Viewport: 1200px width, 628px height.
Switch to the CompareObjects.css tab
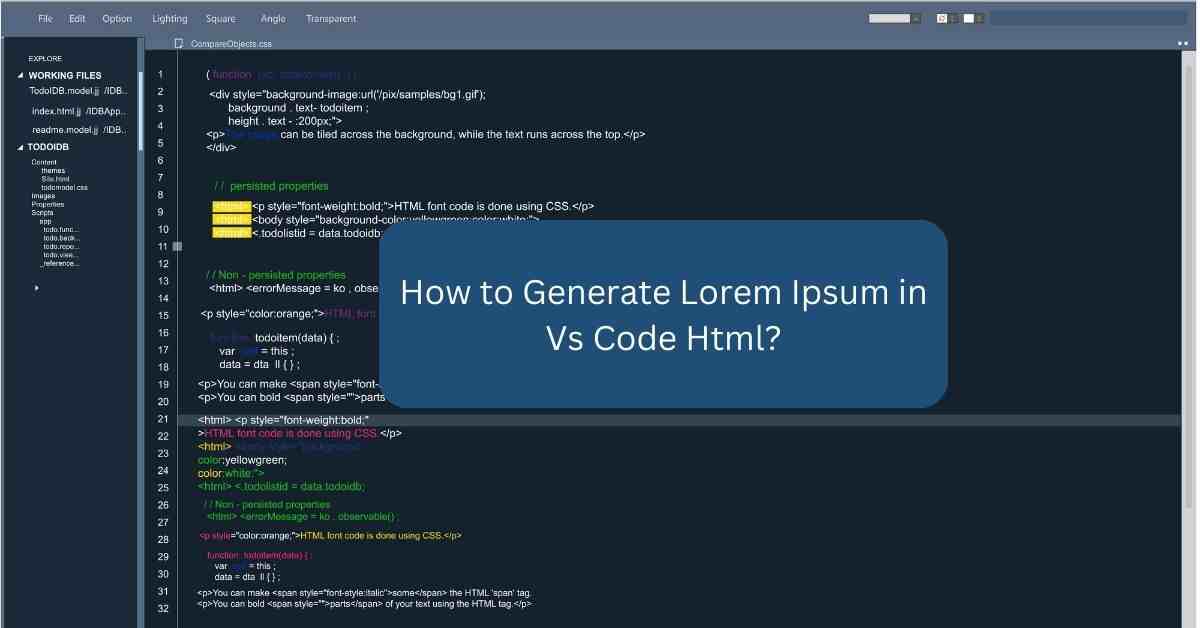click(x=231, y=44)
